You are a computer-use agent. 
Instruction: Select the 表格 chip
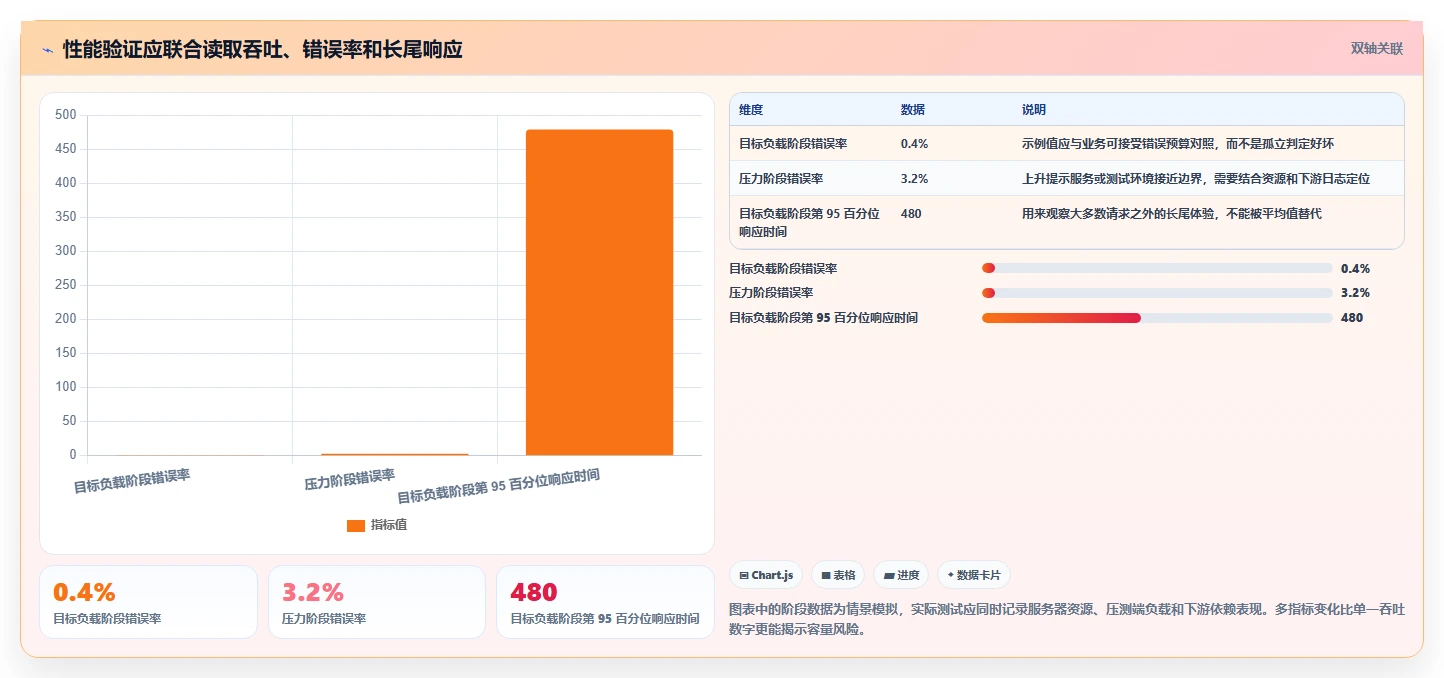click(x=838, y=575)
